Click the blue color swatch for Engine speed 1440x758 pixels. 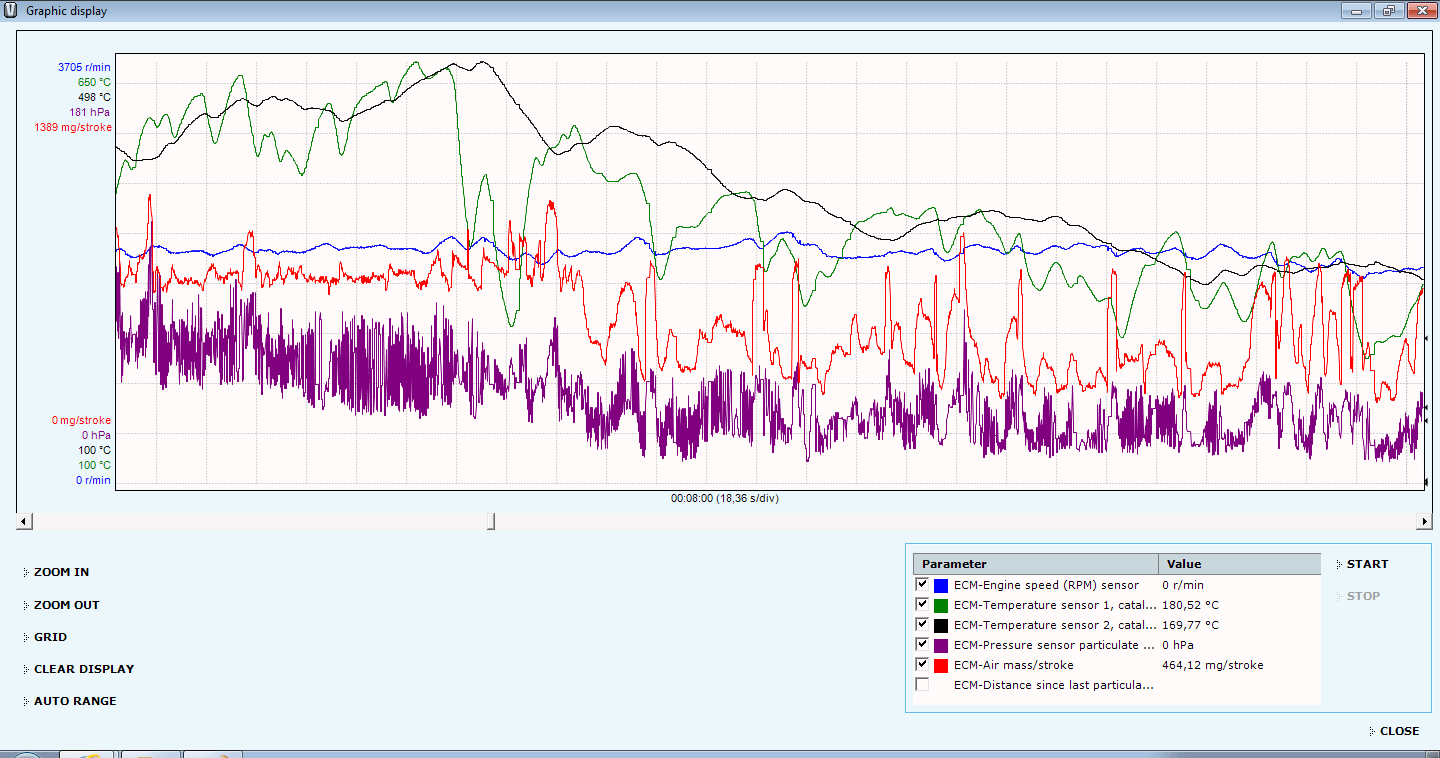pyautogui.click(x=941, y=585)
